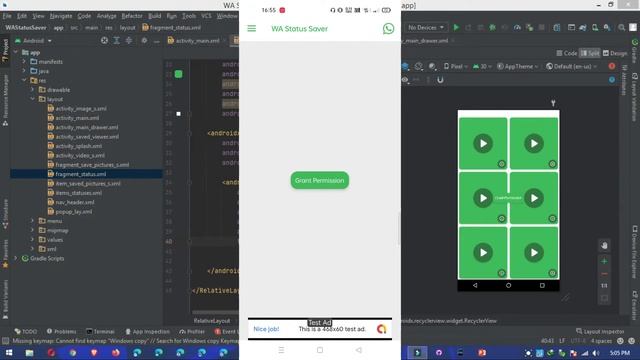Open the Refactor menu
The width and height of the screenshot is (640, 360).
(x=132, y=16)
